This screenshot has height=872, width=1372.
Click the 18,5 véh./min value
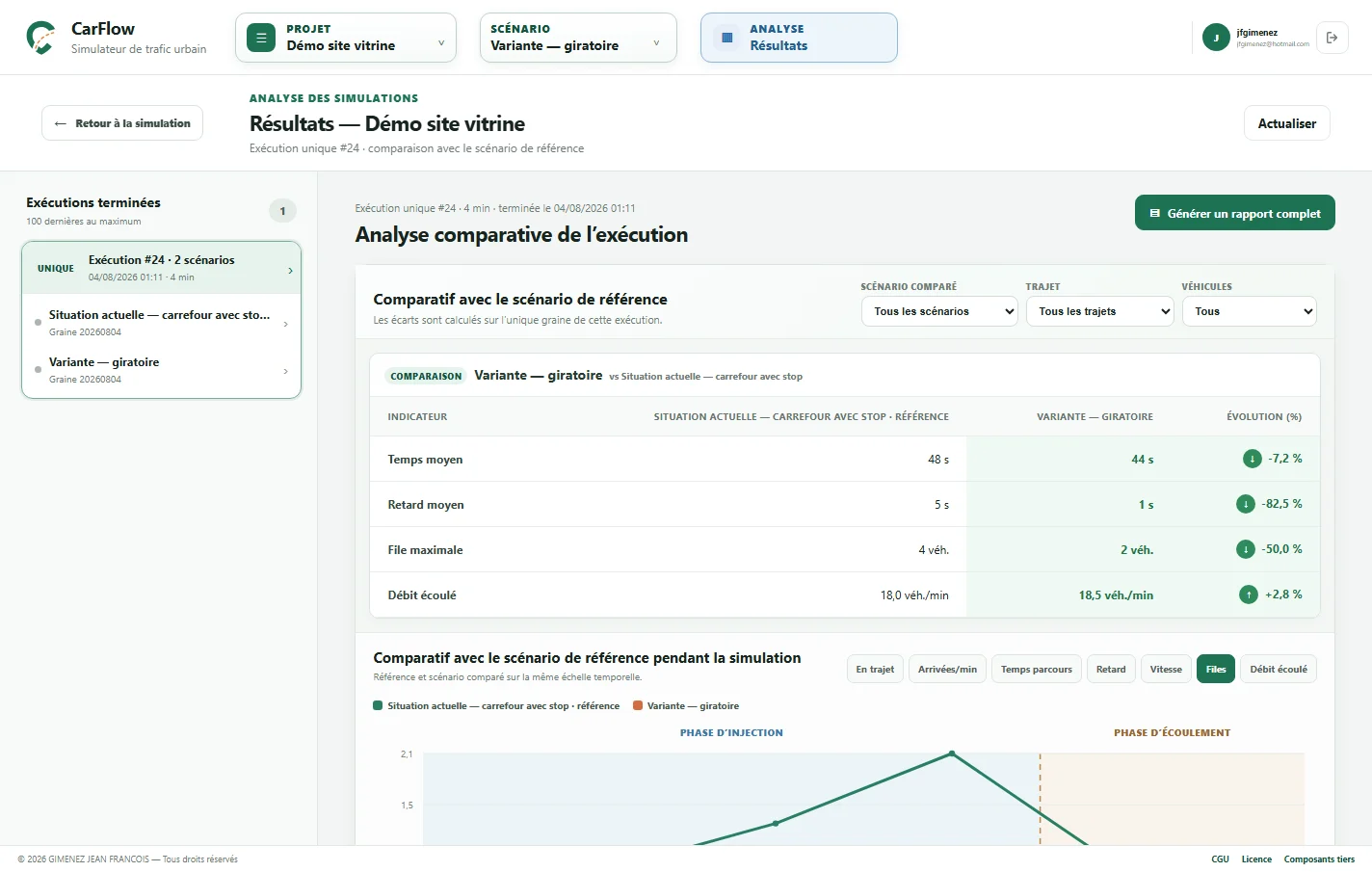point(1116,595)
